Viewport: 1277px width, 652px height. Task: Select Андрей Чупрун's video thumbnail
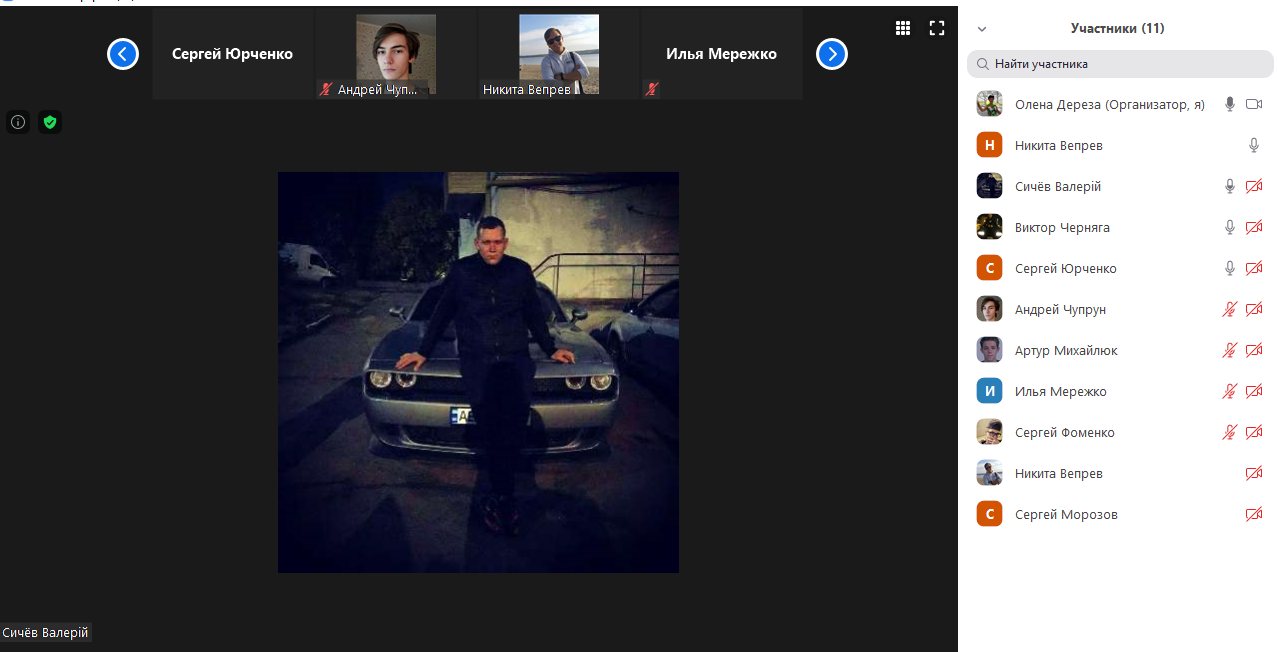coord(396,54)
